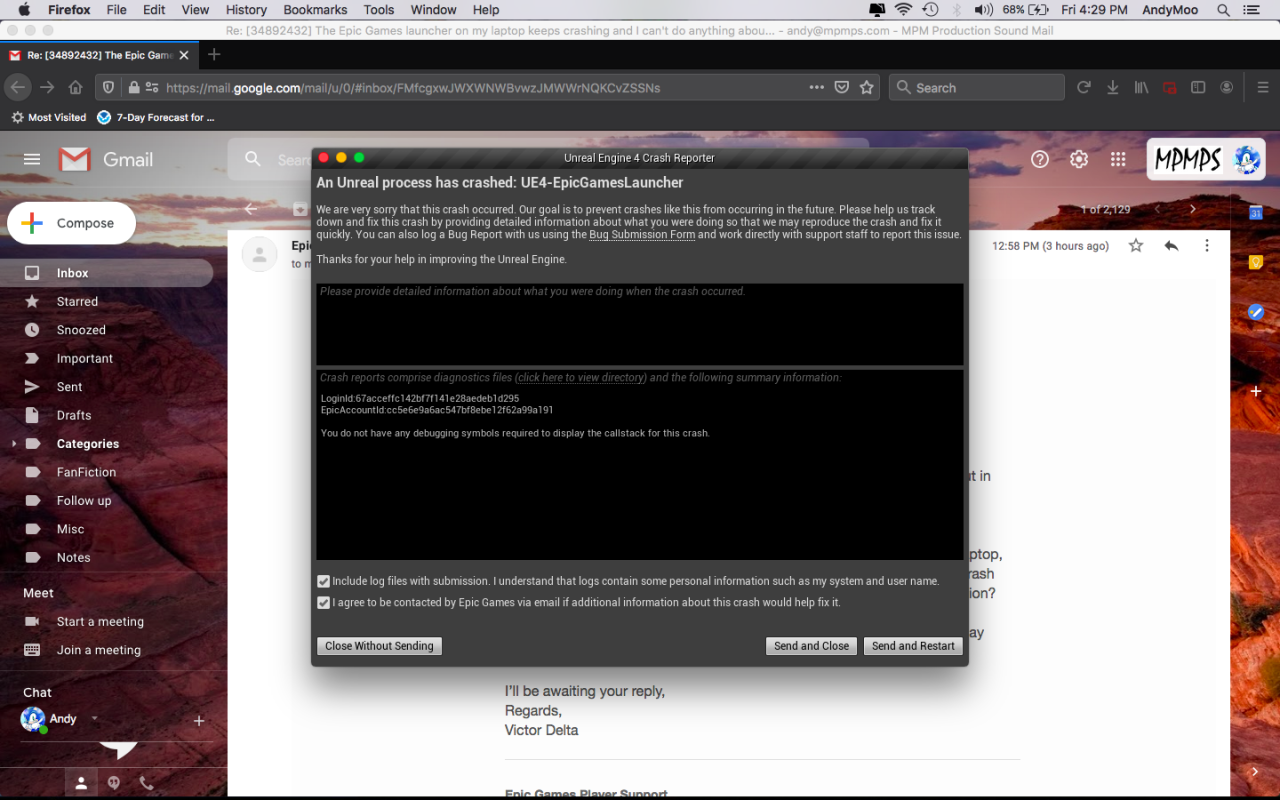The height and width of the screenshot is (800, 1280).
Task: Open the Bookmarks menu
Action: pos(315,10)
